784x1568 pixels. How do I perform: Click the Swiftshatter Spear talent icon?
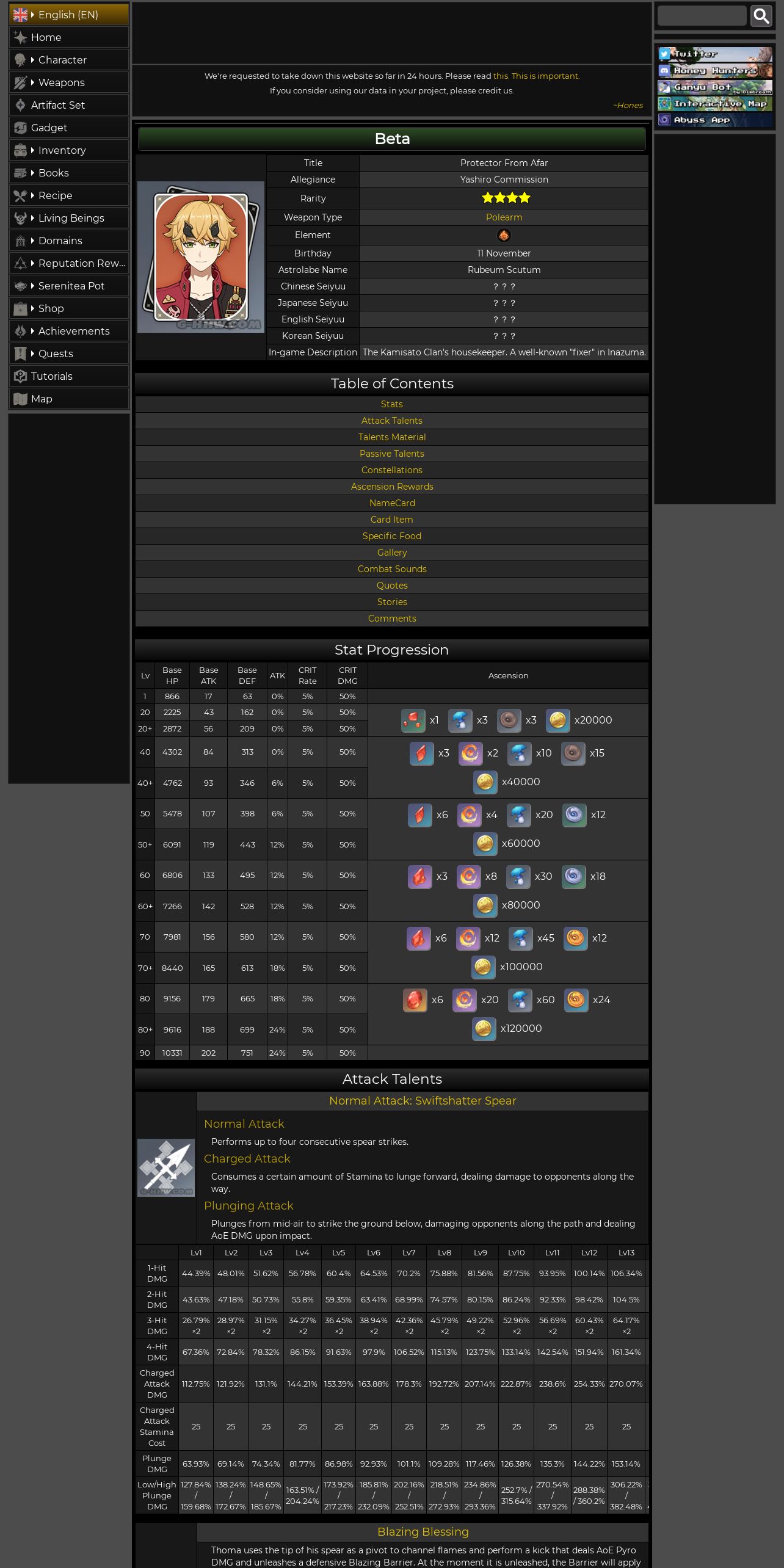coord(166,1167)
